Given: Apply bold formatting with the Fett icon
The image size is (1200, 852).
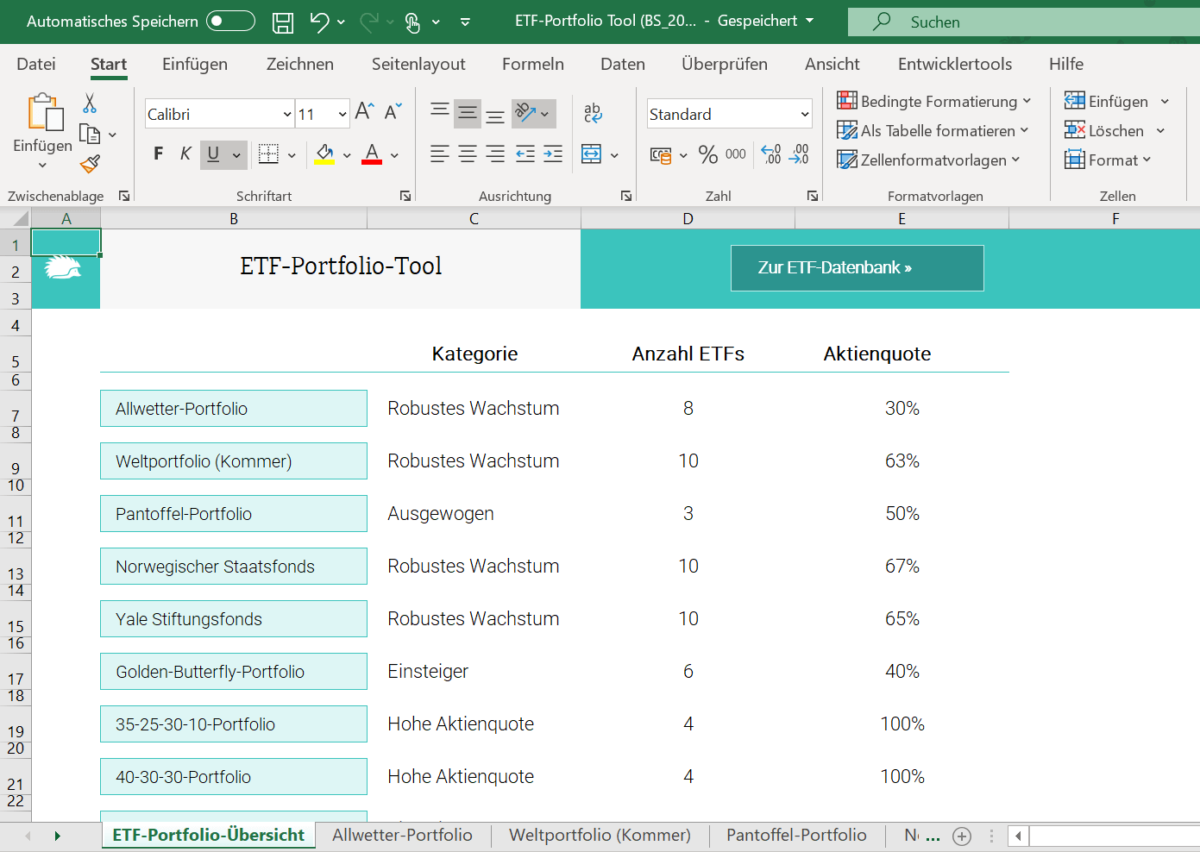Looking at the screenshot, I should [x=157, y=153].
